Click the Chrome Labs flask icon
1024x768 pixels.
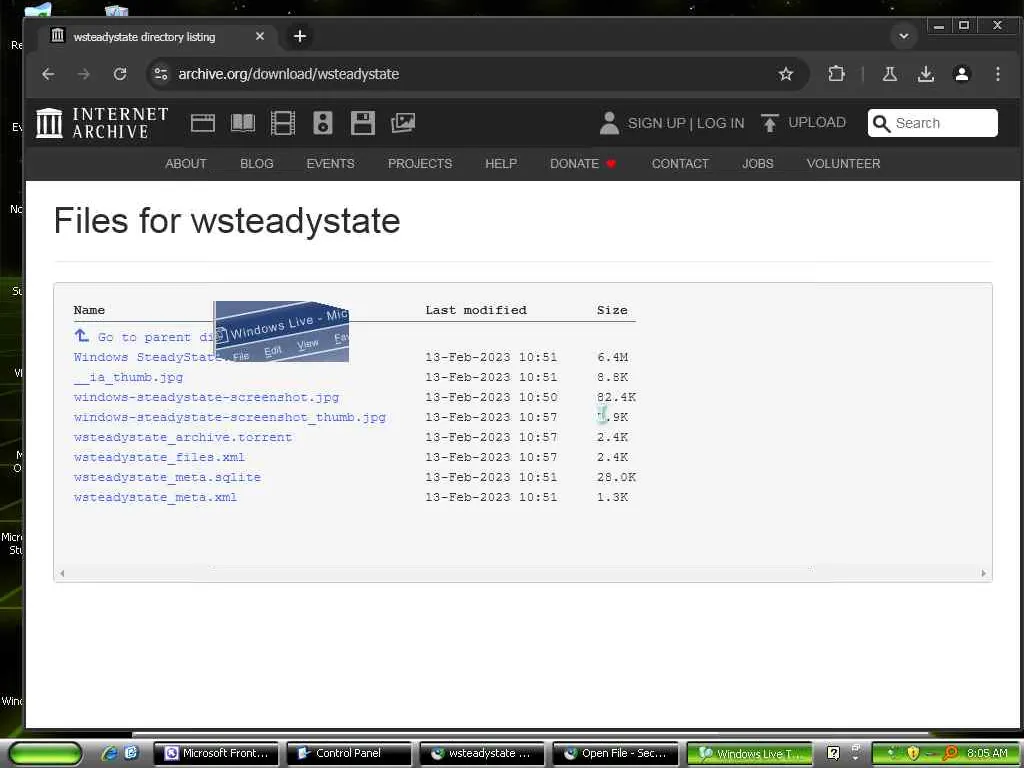(x=889, y=74)
